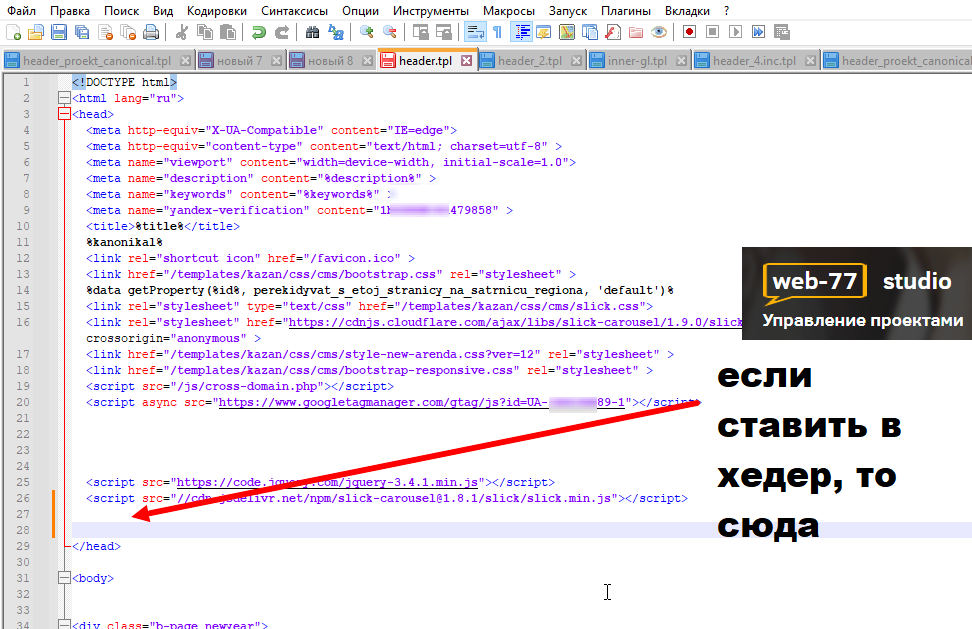
Task: Click the Print icon in toolbar
Action: [x=151, y=32]
